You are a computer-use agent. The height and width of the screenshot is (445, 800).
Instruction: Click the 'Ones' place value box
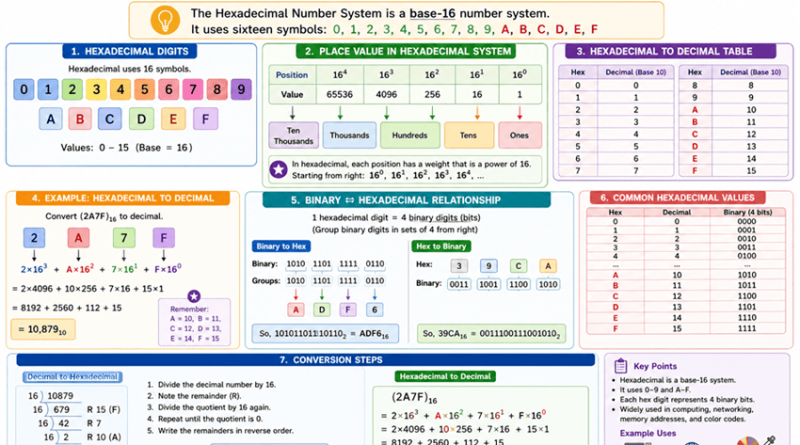[519, 135]
